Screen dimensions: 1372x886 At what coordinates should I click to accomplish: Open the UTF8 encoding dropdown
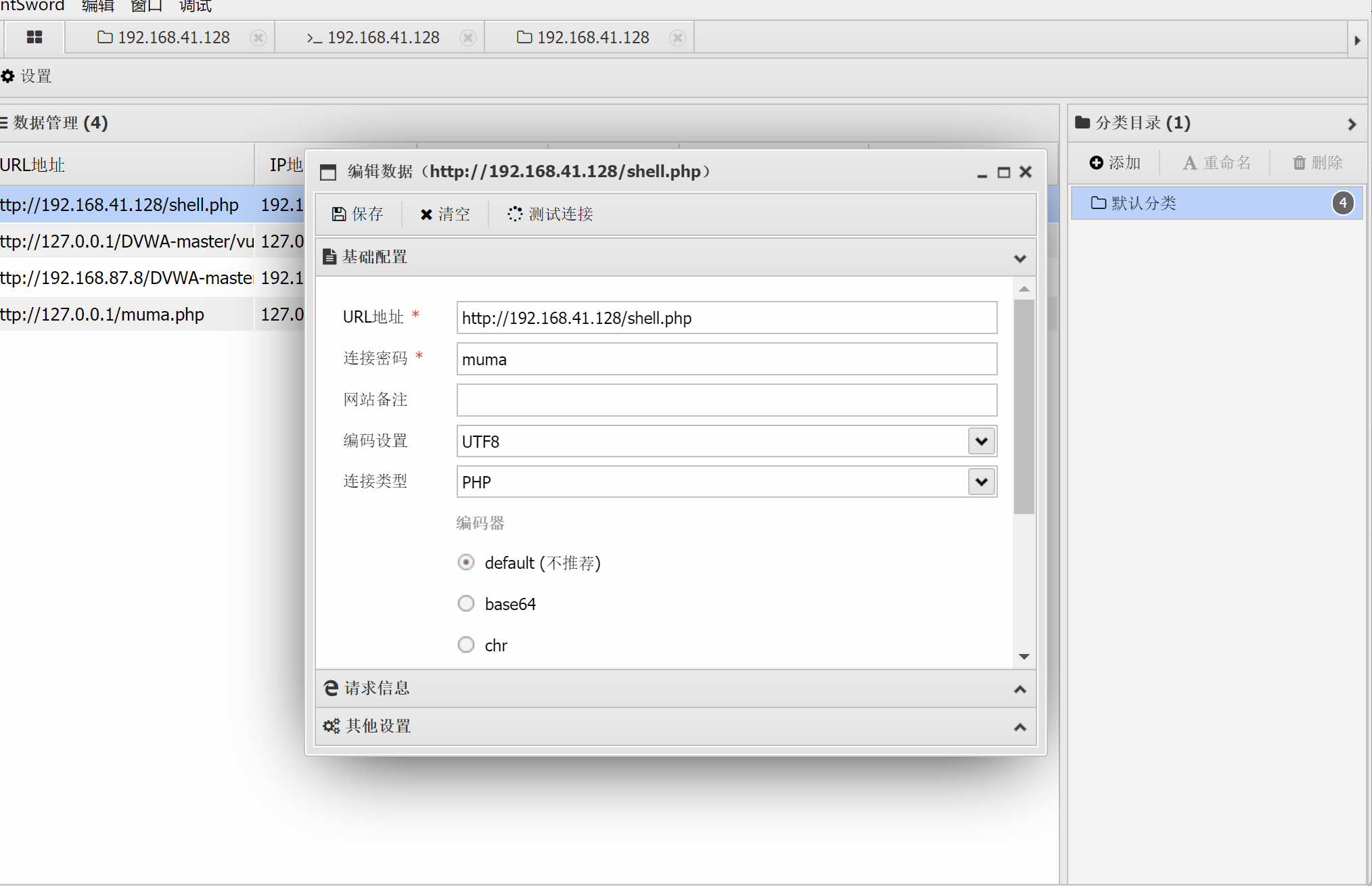click(x=981, y=441)
